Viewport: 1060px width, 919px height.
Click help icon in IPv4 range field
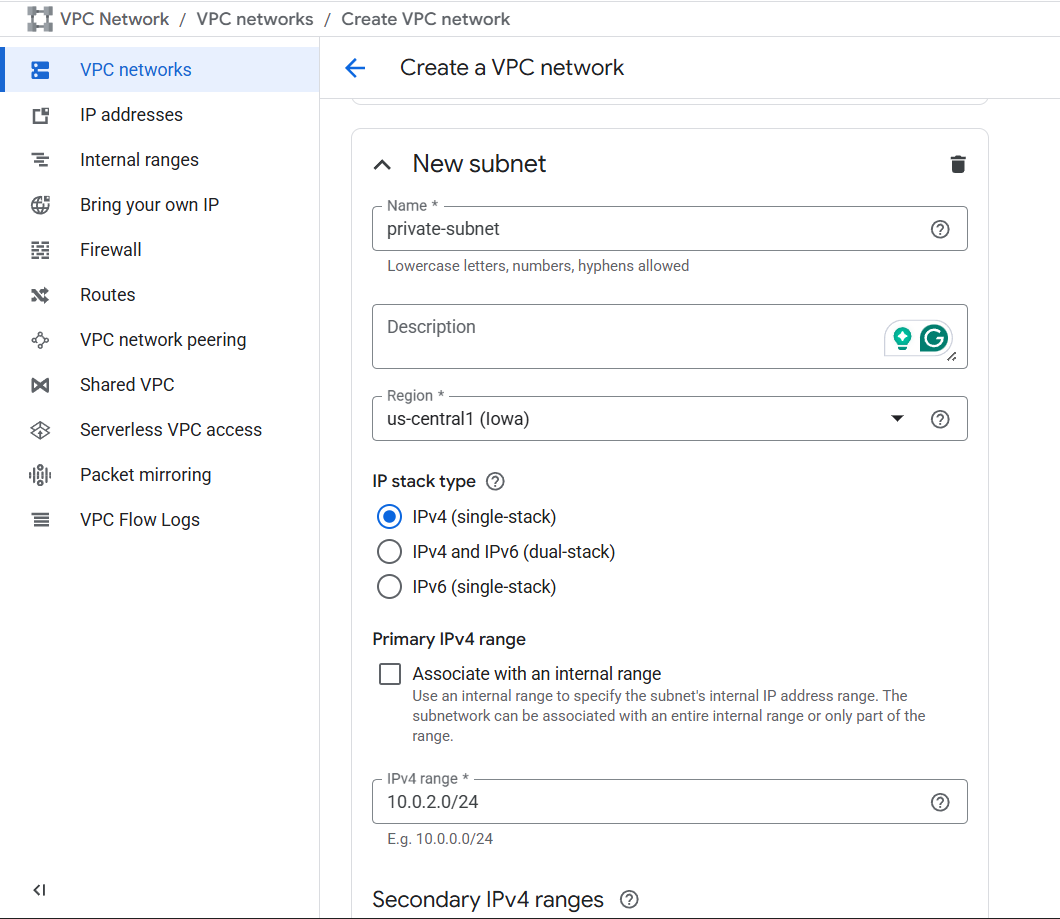(939, 802)
